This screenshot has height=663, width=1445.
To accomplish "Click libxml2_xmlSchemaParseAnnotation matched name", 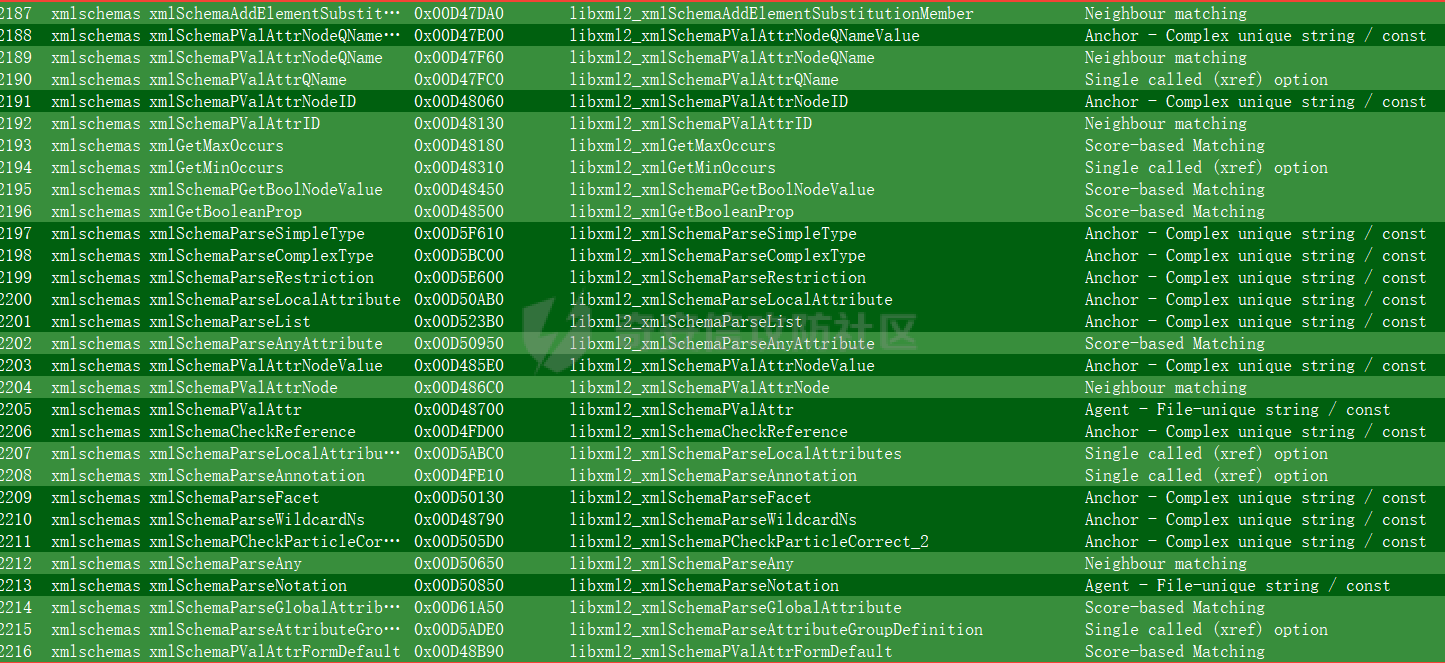I will [x=713, y=476].
